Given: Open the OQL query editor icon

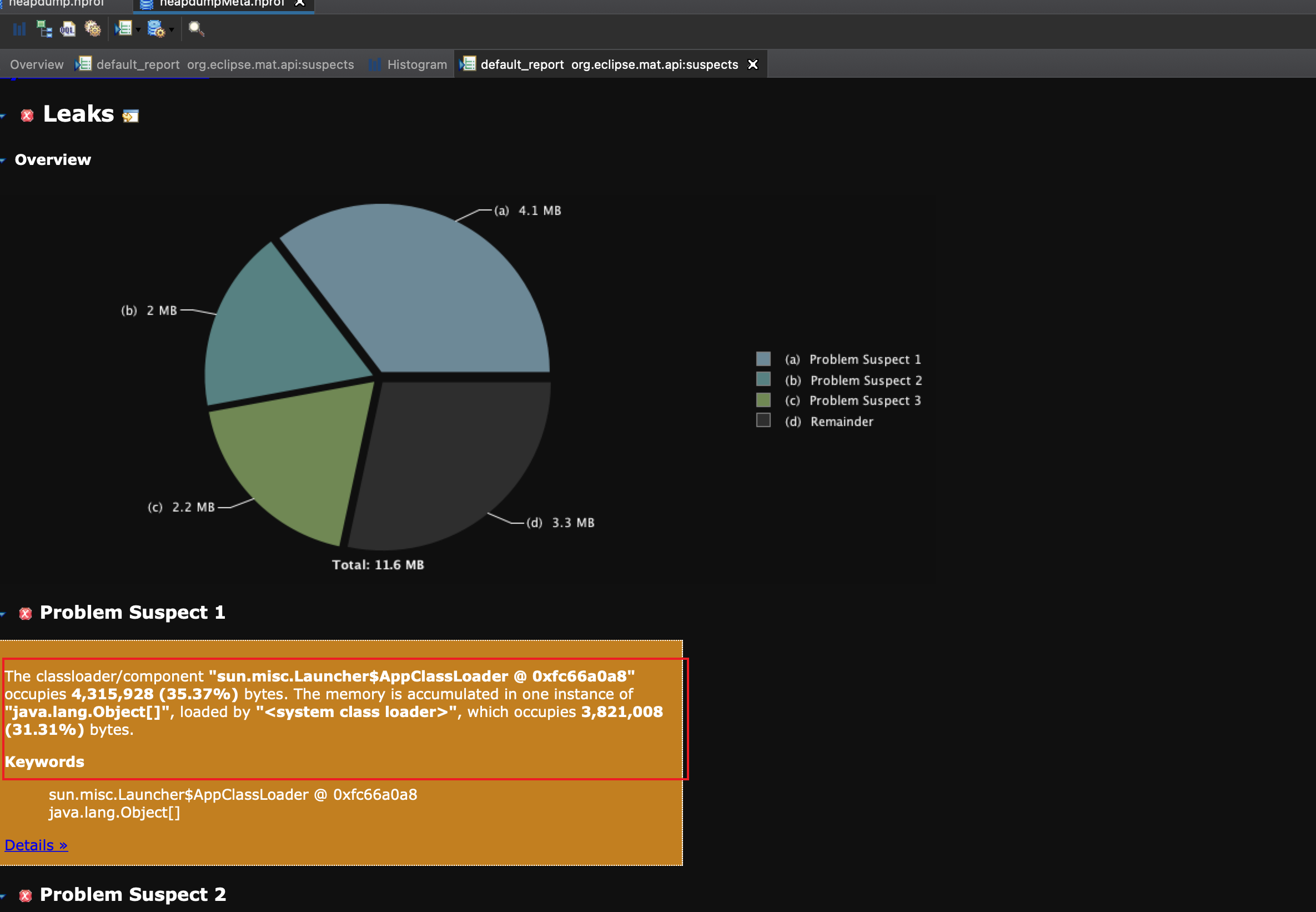Looking at the screenshot, I should (x=68, y=29).
